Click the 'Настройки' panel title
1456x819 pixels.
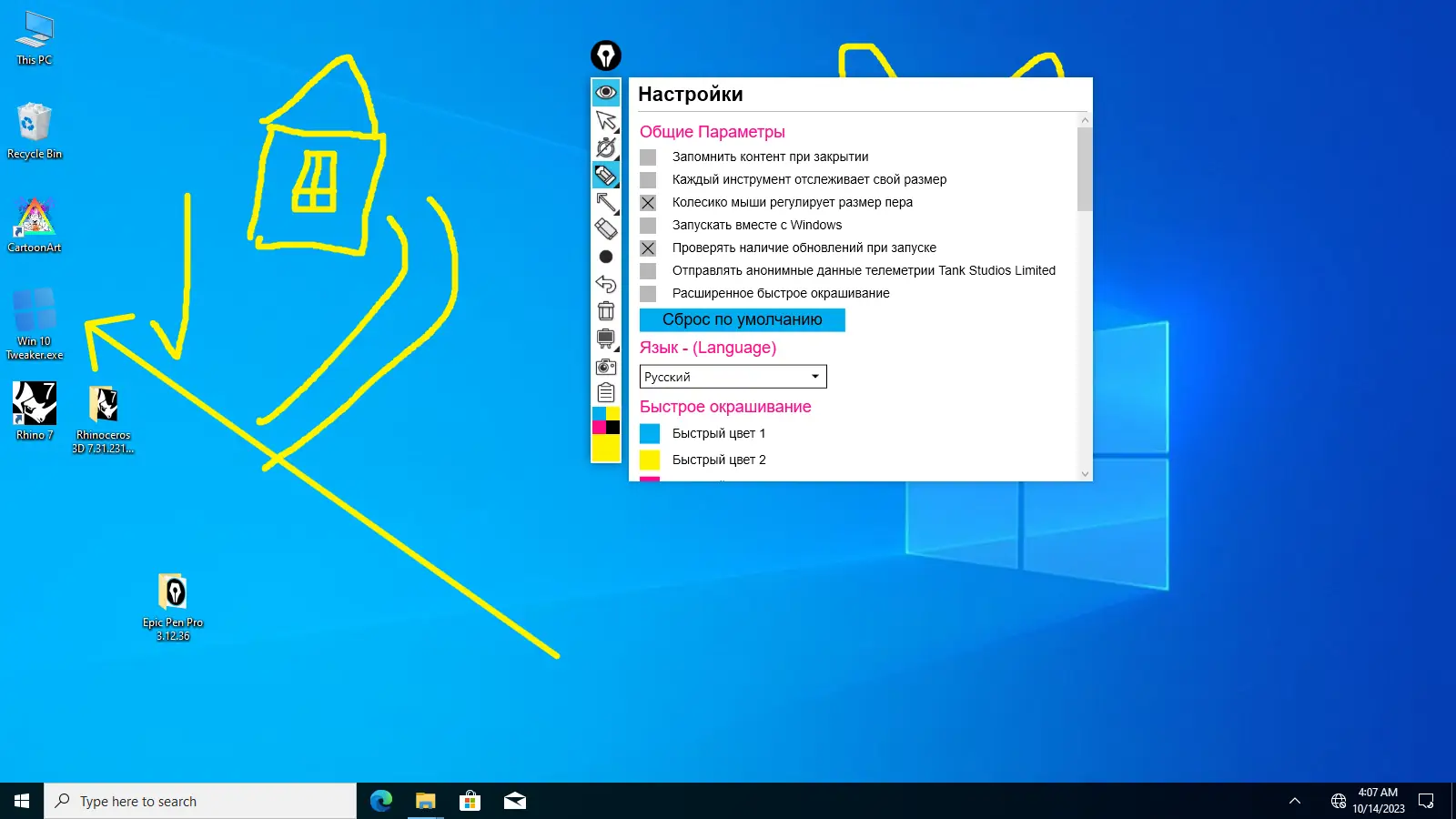click(691, 95)
